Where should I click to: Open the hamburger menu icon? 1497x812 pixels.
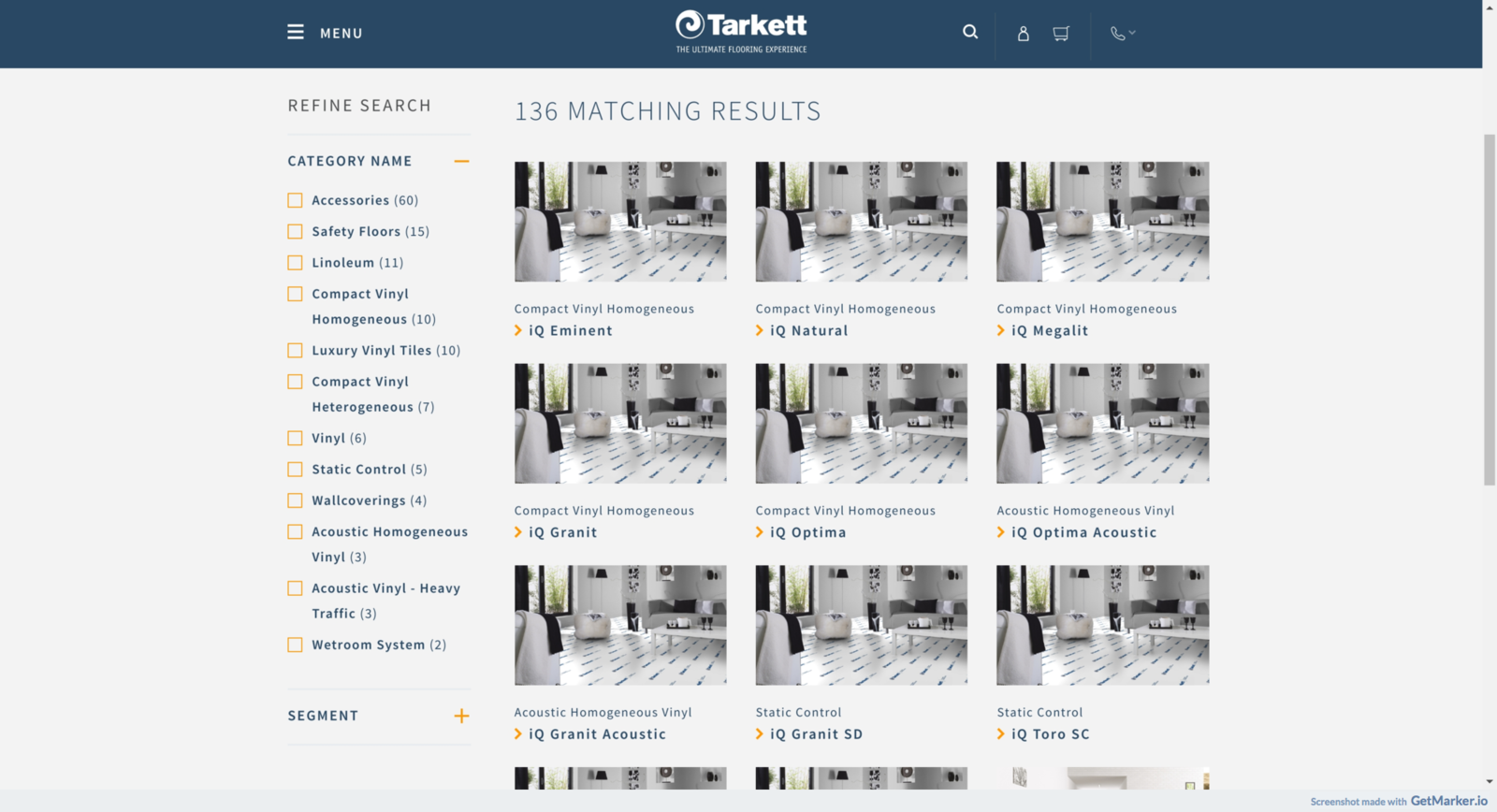pyautogui.click(x=296, y=32)
